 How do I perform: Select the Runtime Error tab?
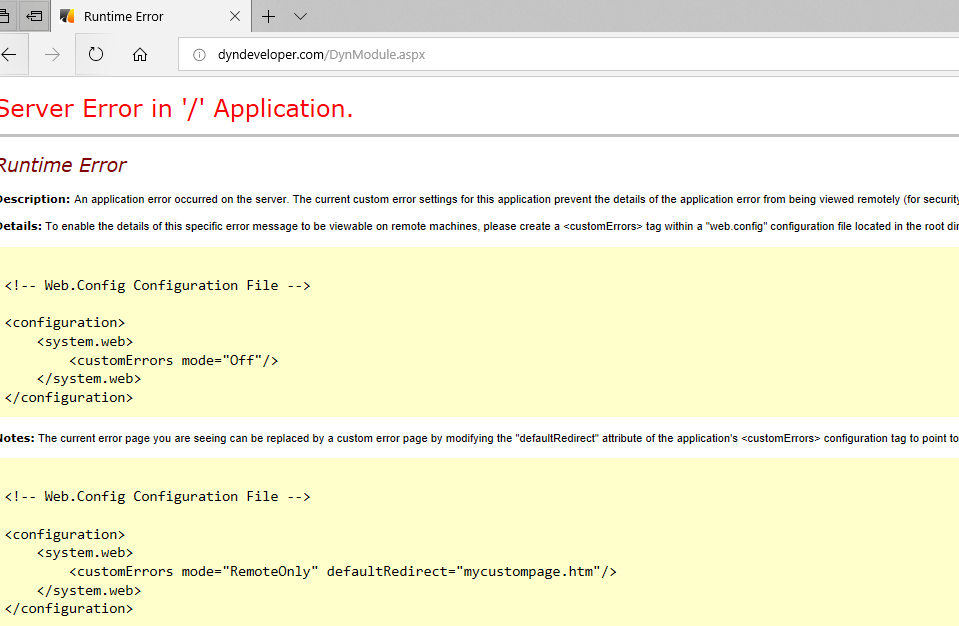(151, 17)
